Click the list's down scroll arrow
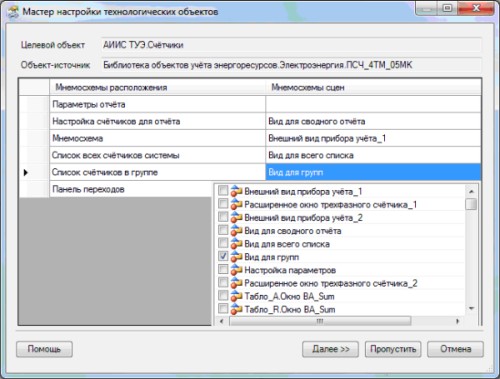 point(471,309)
